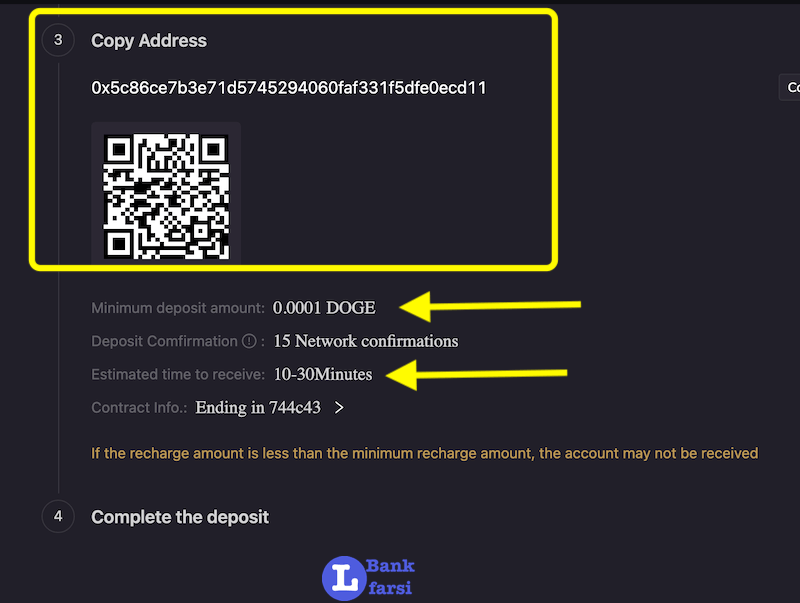Click Complete the deposit heading
The width and height of the screenshot is (800, 603).
click(180, 517)
